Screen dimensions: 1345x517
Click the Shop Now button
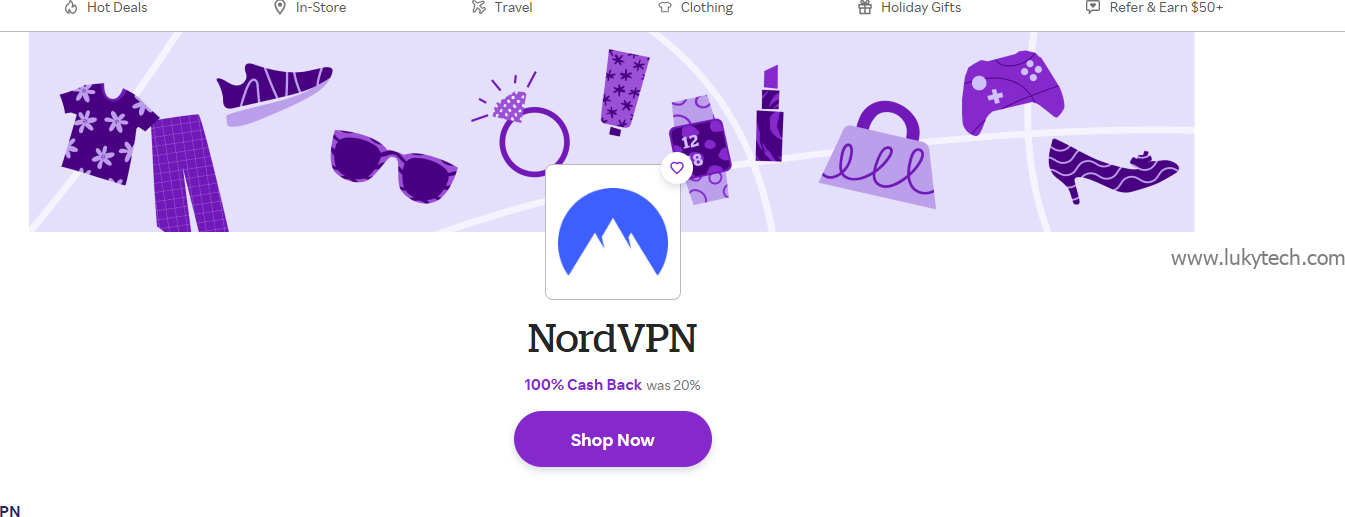tap(613, 439)
